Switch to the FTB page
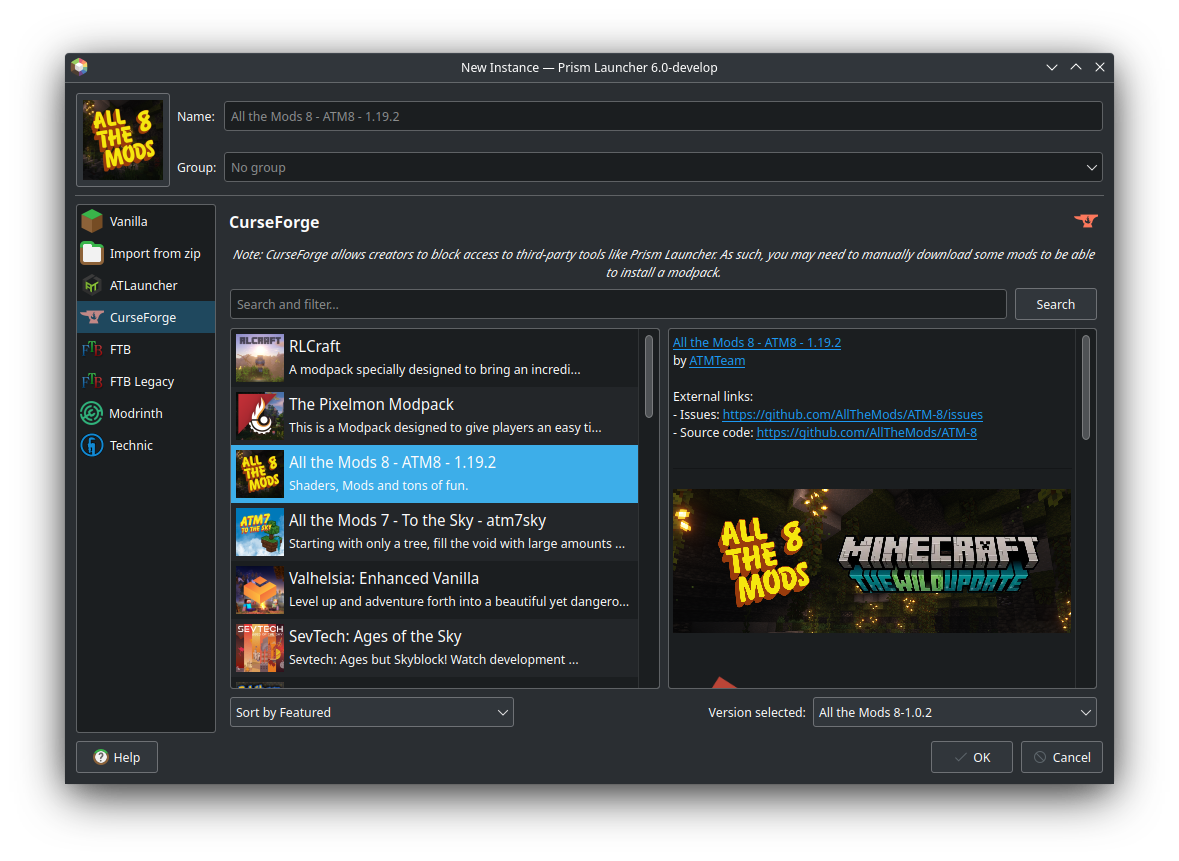 146,349
